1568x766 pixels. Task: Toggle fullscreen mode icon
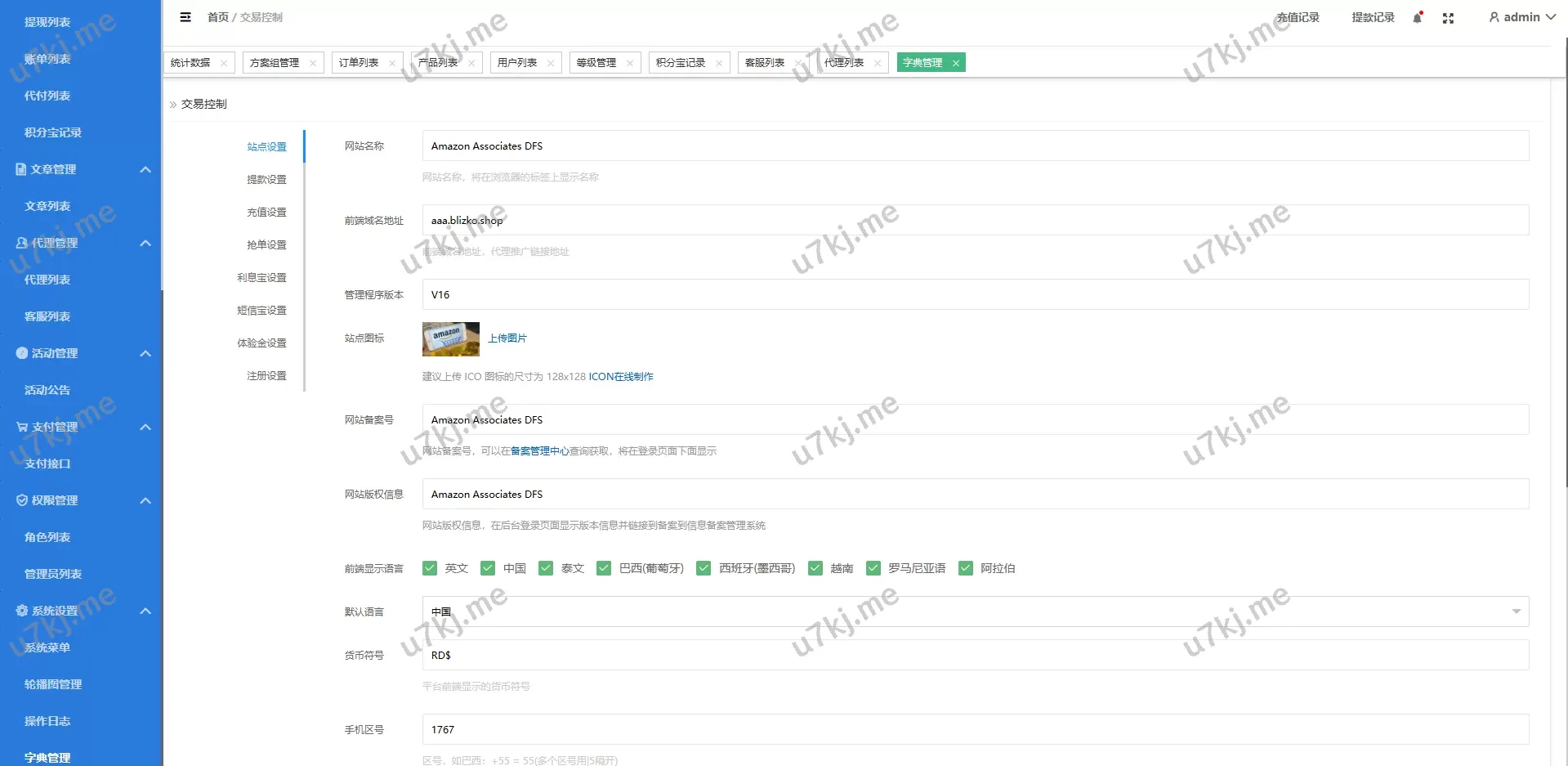1448,18
